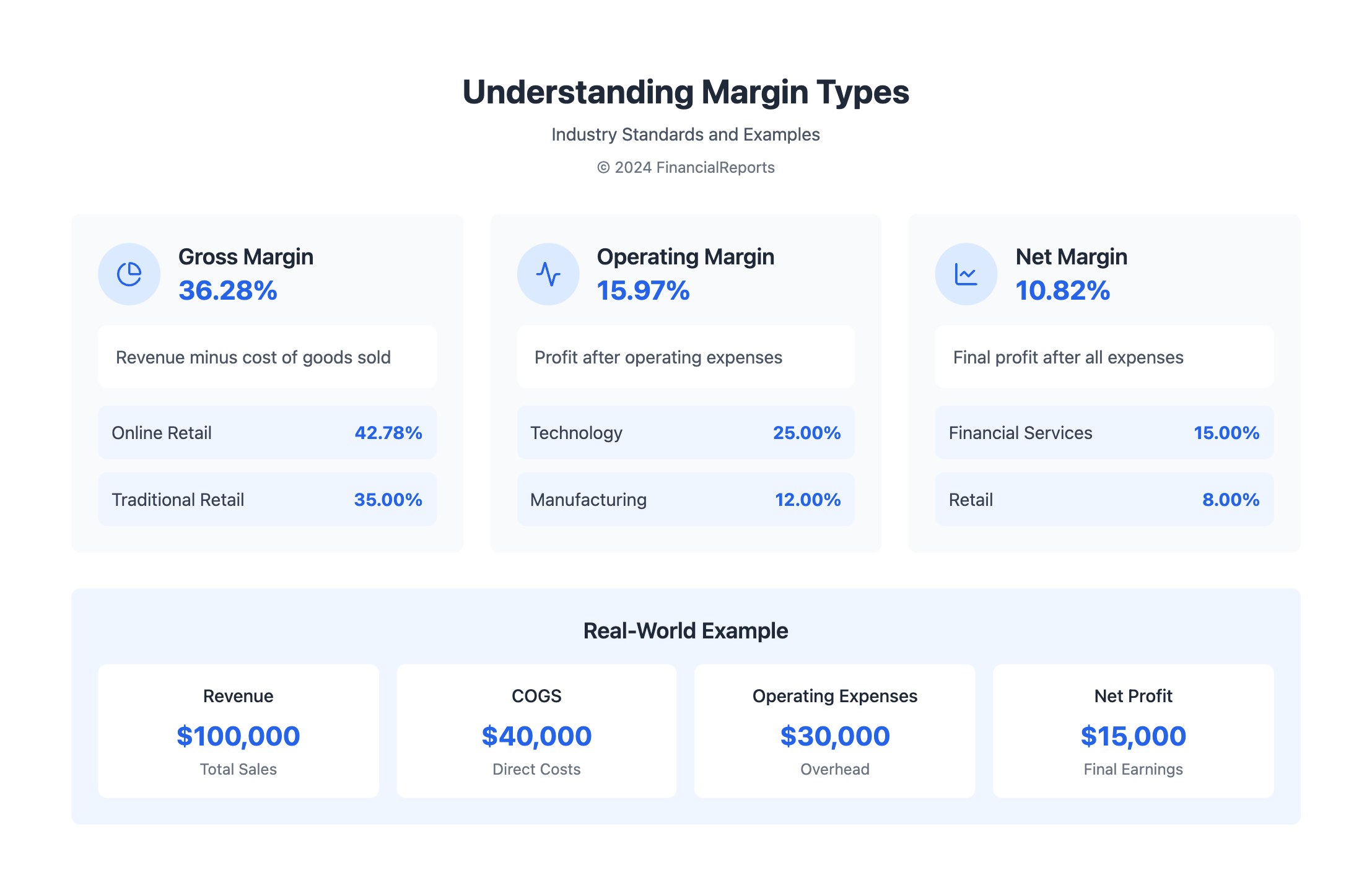The image size is (1372, 896).
Task: Select the 42.78% Online Retail value
Action: pyautogui.click(x=388, y=433)
